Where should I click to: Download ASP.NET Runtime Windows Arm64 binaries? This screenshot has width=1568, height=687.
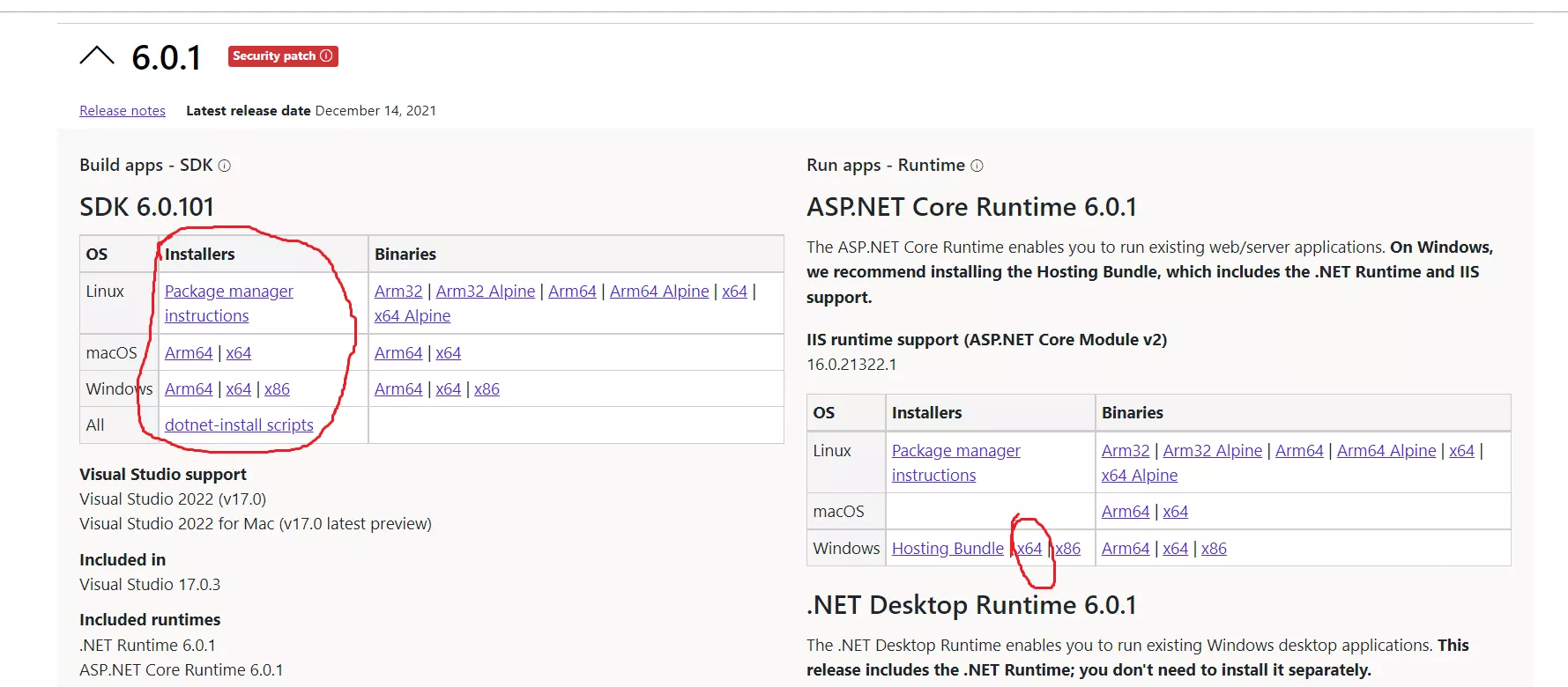[x=1126, y=548]
